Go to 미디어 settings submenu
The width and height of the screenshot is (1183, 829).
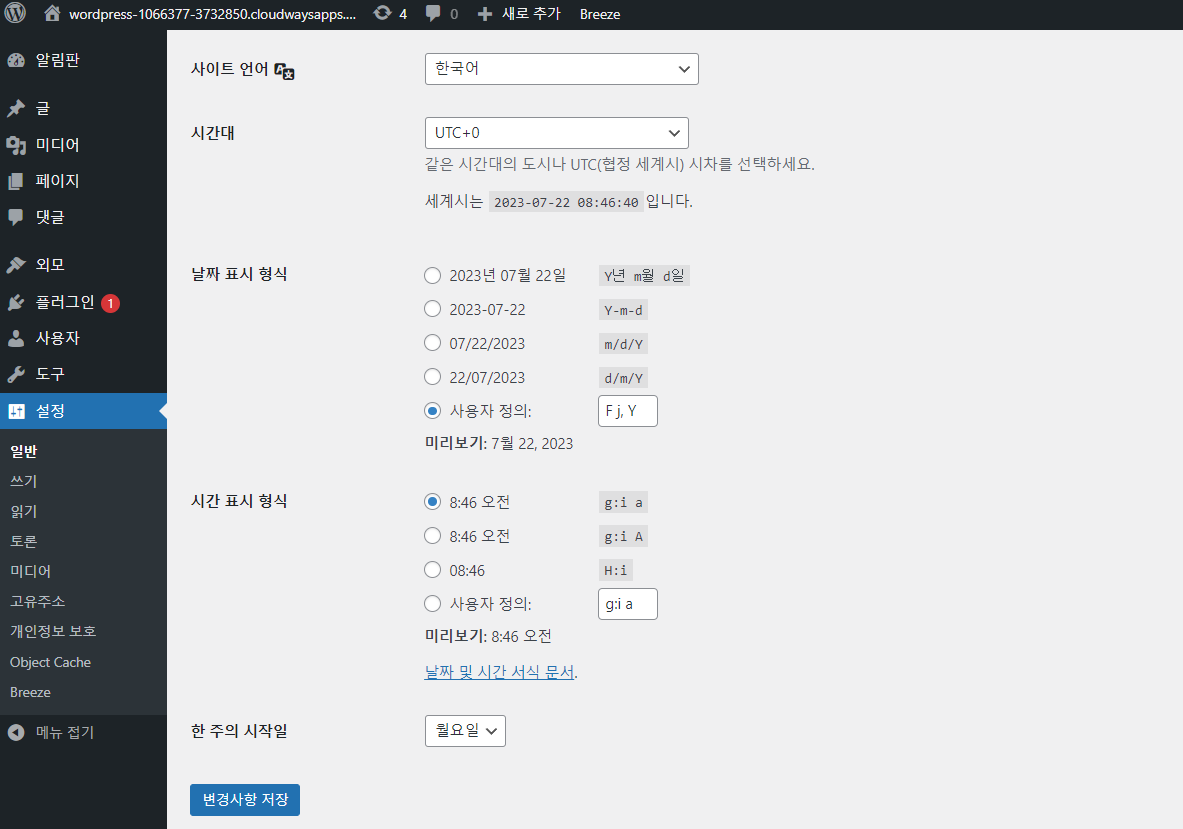[30, 572]
